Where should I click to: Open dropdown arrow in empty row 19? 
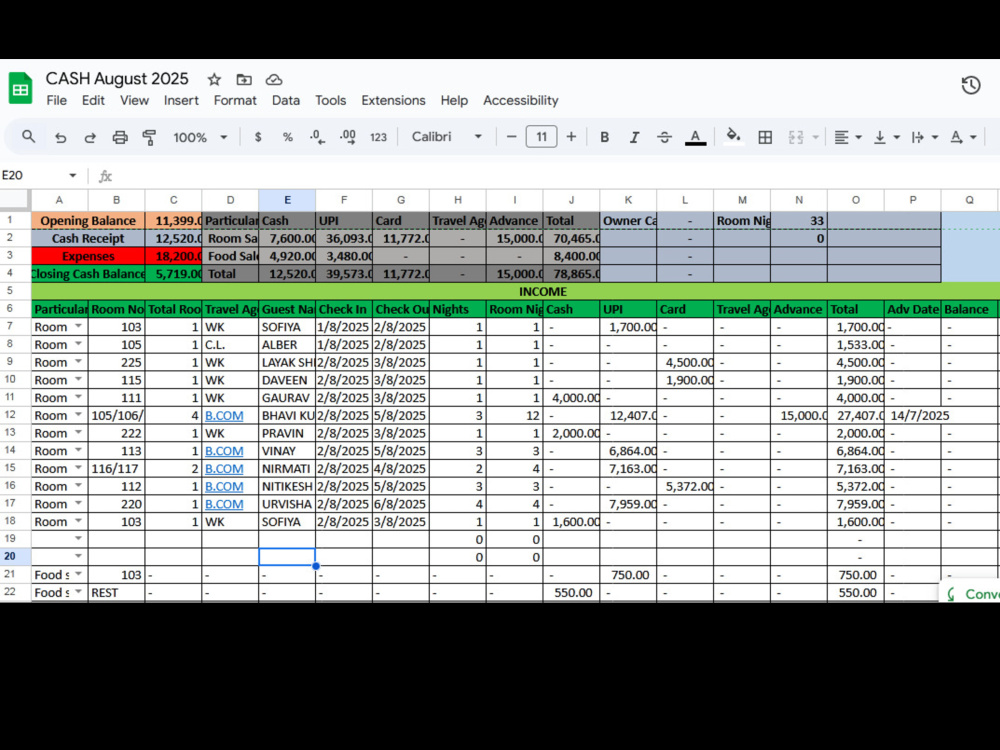[x=78, y=539]
